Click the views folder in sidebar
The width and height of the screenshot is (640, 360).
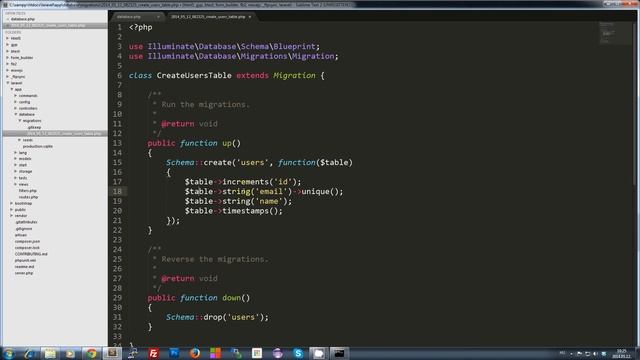(24, 184)
